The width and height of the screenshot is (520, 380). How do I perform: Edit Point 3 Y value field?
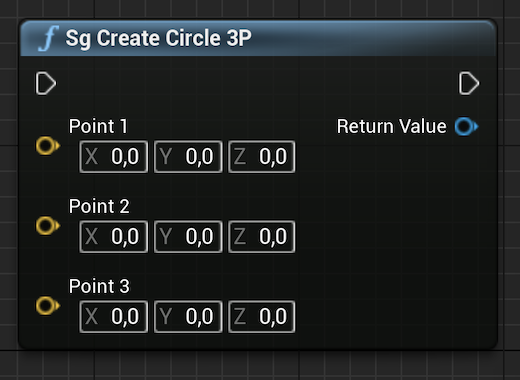pyautogui.click(x=188, y=317)
